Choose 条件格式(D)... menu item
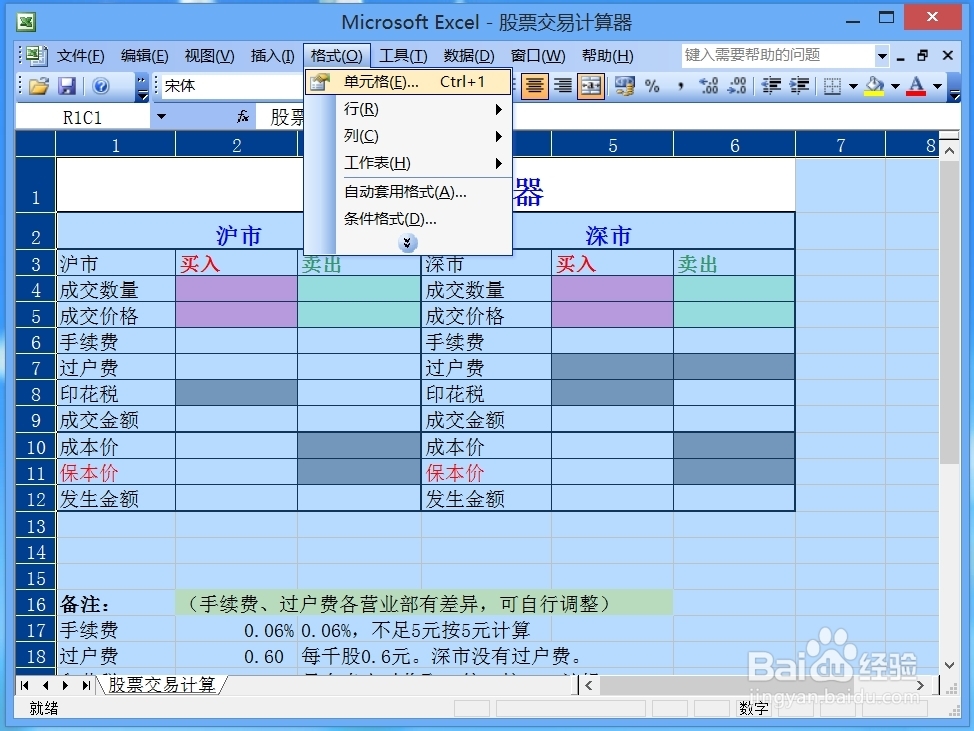The width and height of the screenshot is (974, 731). click(408, 219)
